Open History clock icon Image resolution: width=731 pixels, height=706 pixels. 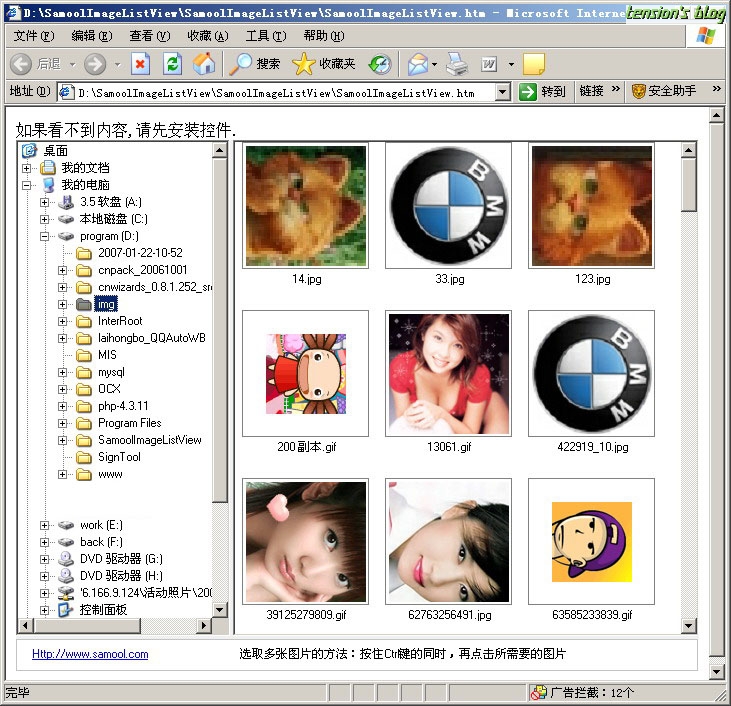tap(380, 64)
